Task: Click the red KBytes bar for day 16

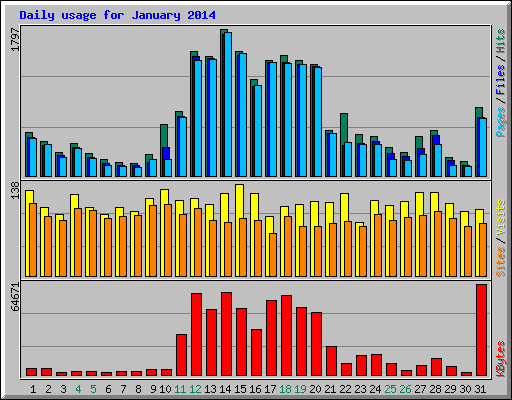Action: pos(256,352)
